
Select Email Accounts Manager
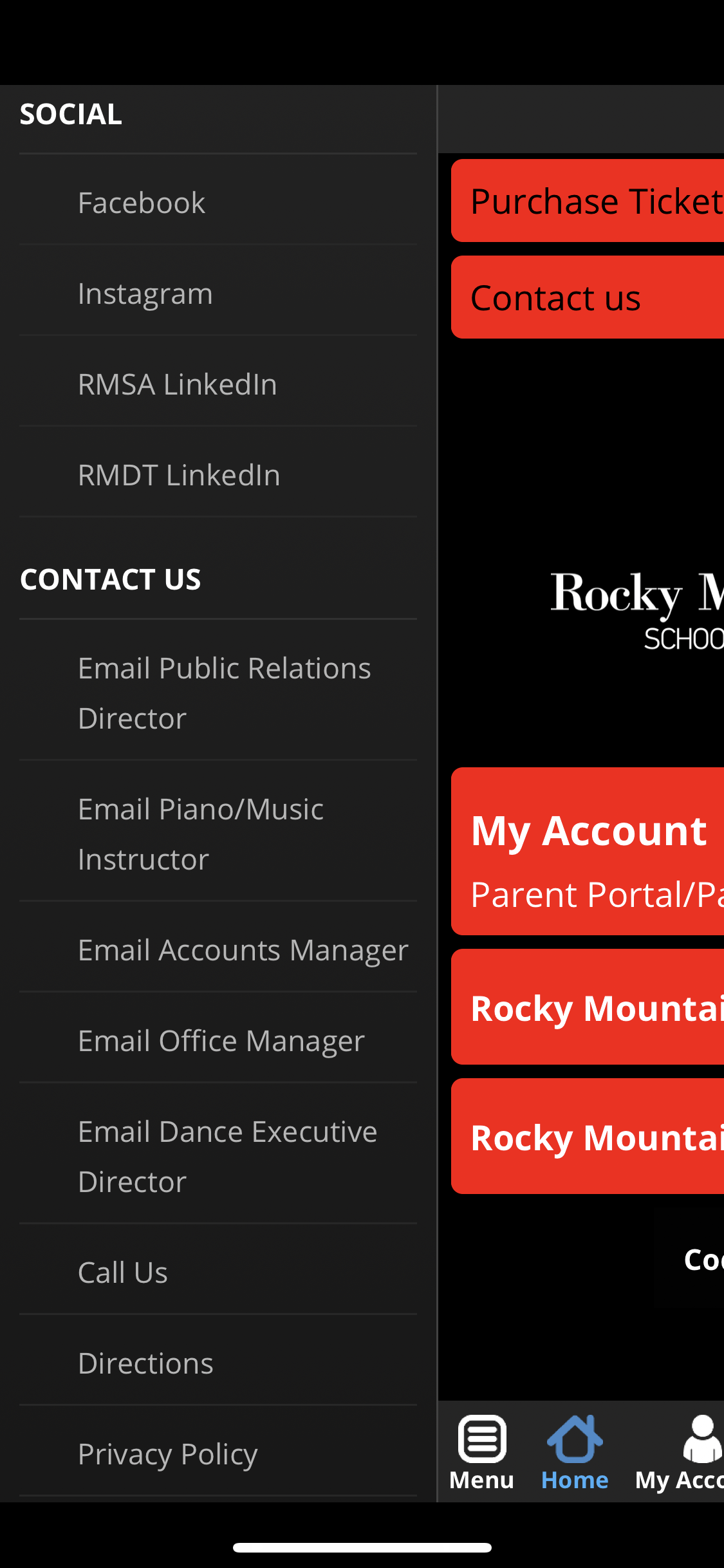coord(218,950)
